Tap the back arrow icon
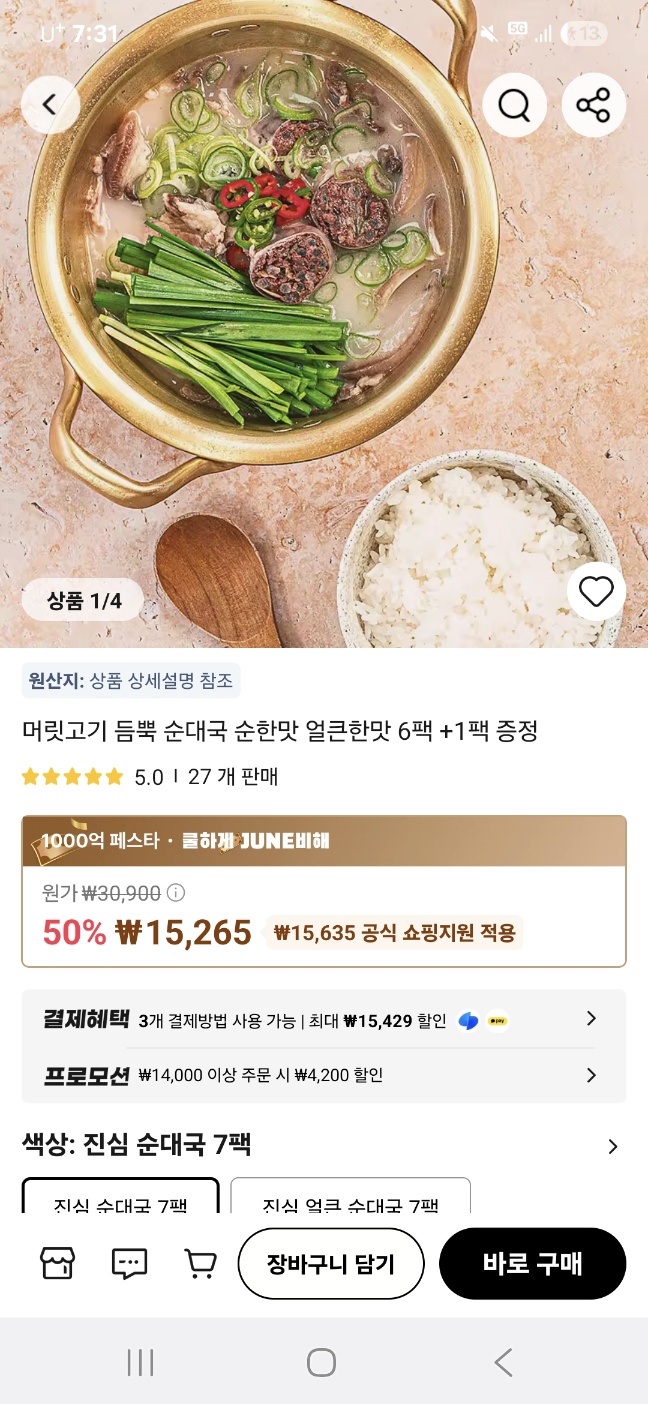Image resolution: width=648 pixels, height=1404 pixels. coord(49,104)
